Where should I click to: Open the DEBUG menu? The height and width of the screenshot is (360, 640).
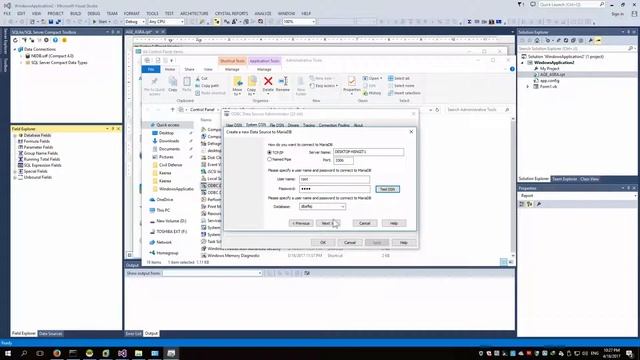[x=93, y=13]
